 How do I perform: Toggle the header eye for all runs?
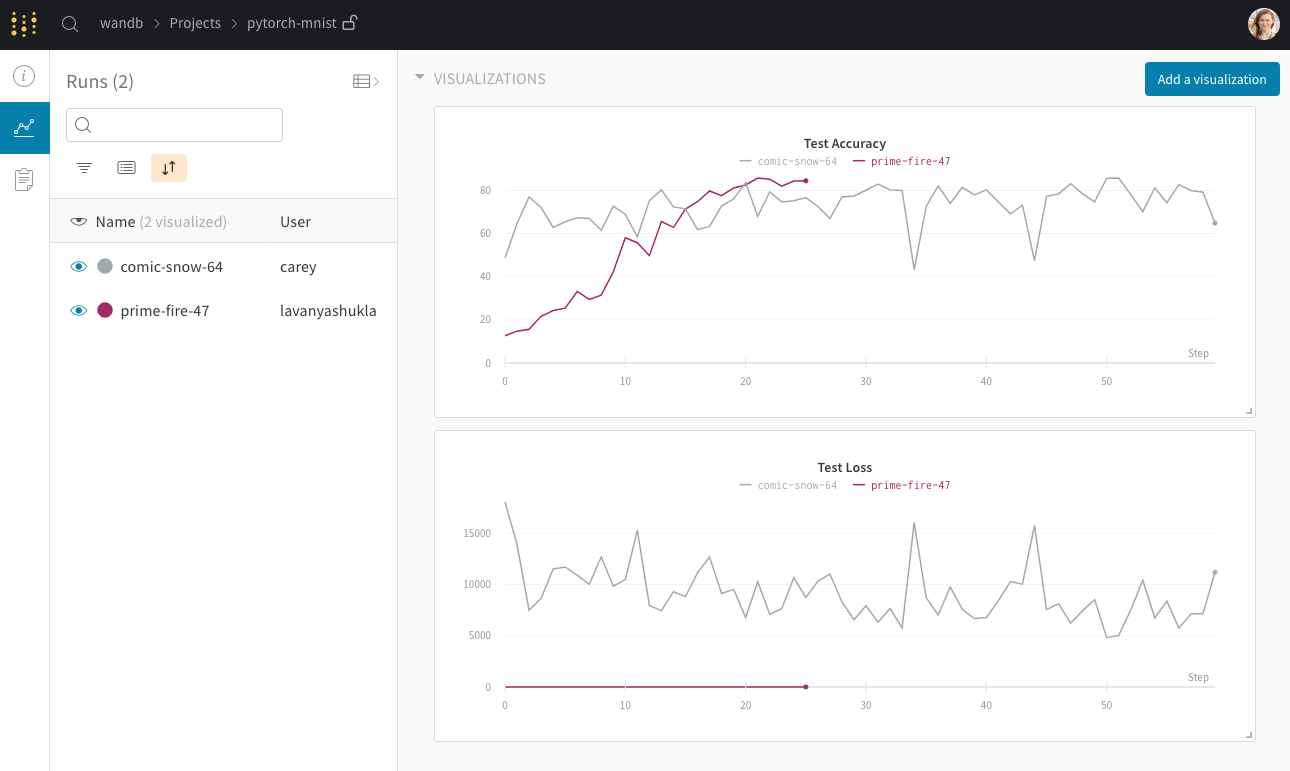(78, 222)
